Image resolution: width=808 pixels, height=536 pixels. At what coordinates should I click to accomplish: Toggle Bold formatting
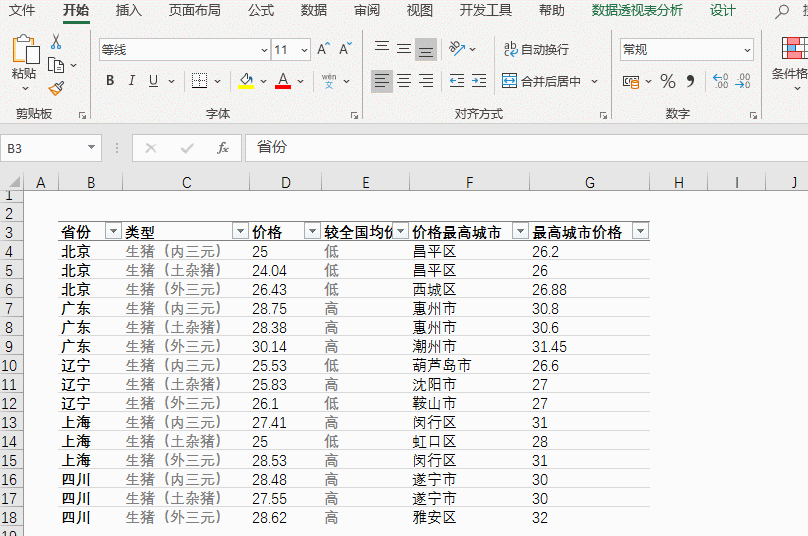[110, 81]
